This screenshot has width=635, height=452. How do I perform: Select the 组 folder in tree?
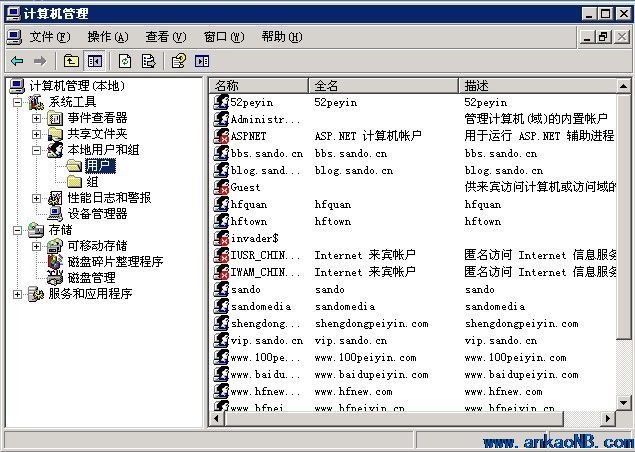(92, 182)
